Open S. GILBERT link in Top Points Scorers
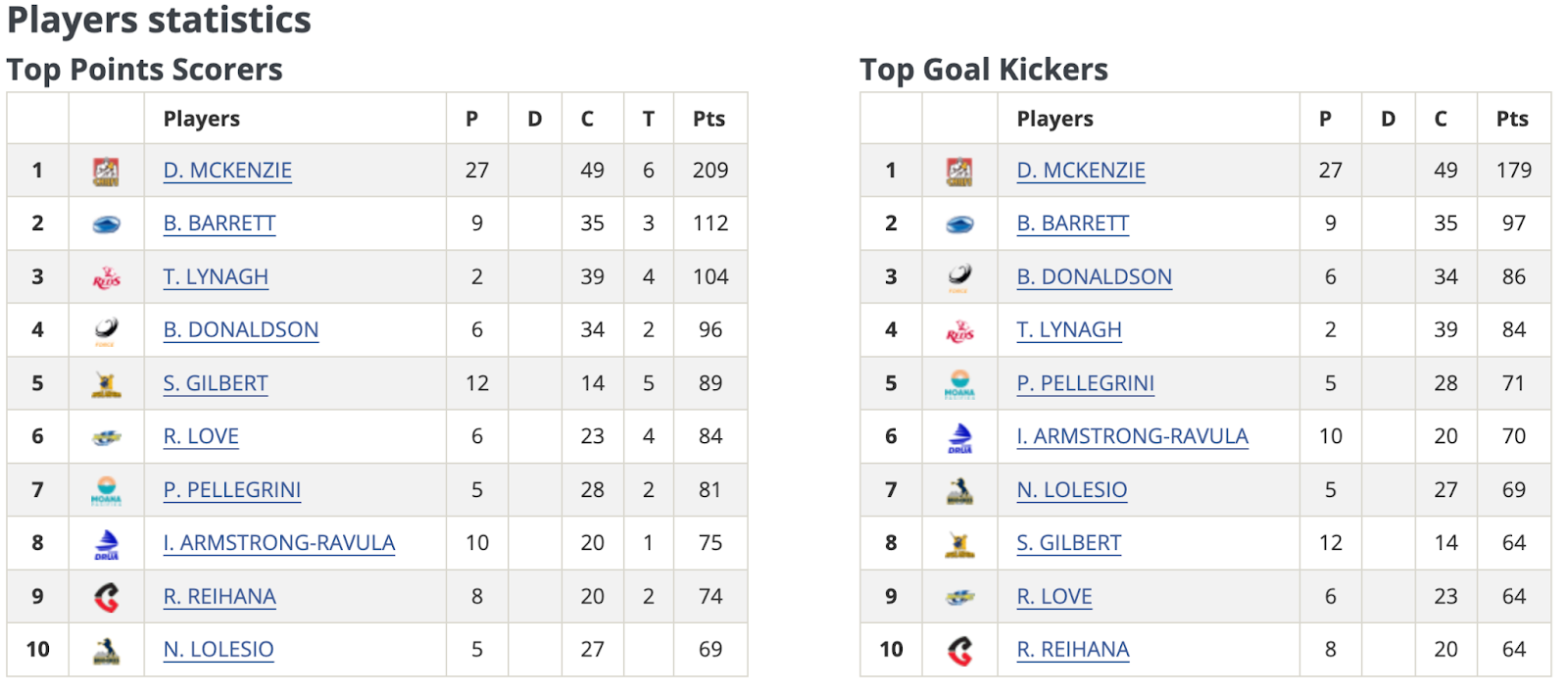This screenshot has width=1568, height=694. pos(216,383)
